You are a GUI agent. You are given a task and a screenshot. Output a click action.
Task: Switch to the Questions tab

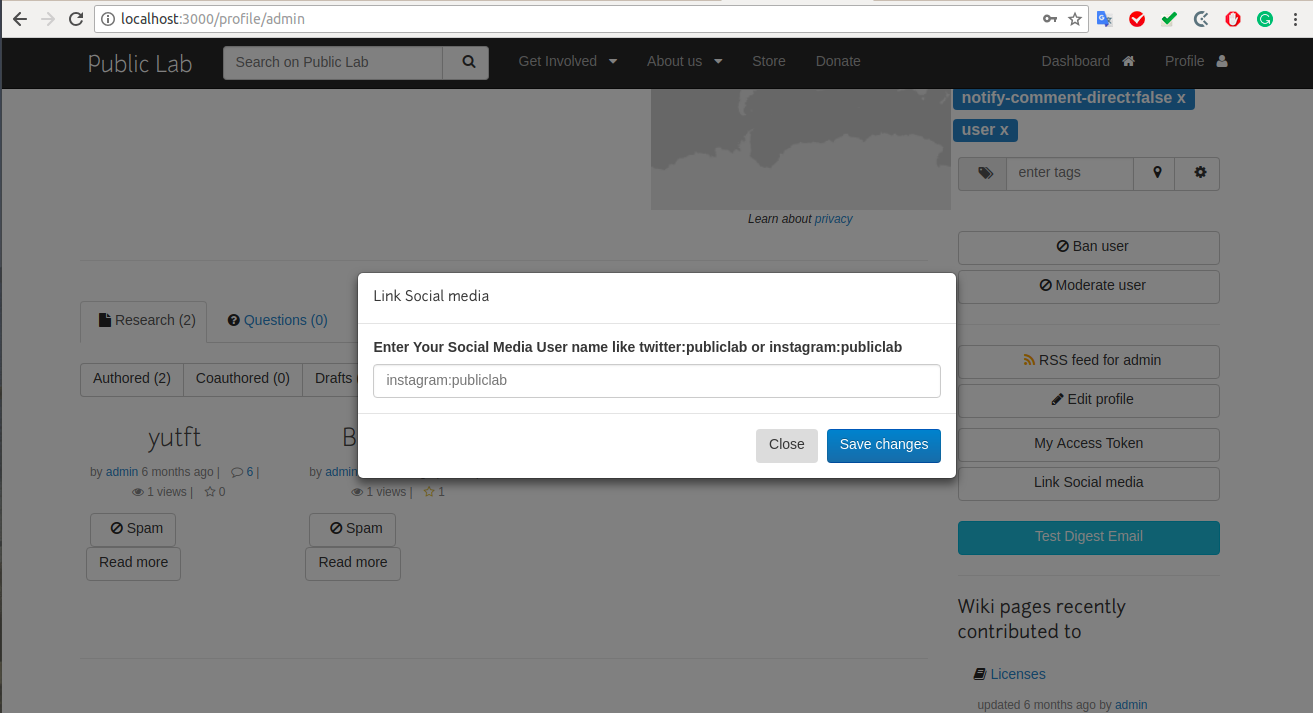coord(277,320)
